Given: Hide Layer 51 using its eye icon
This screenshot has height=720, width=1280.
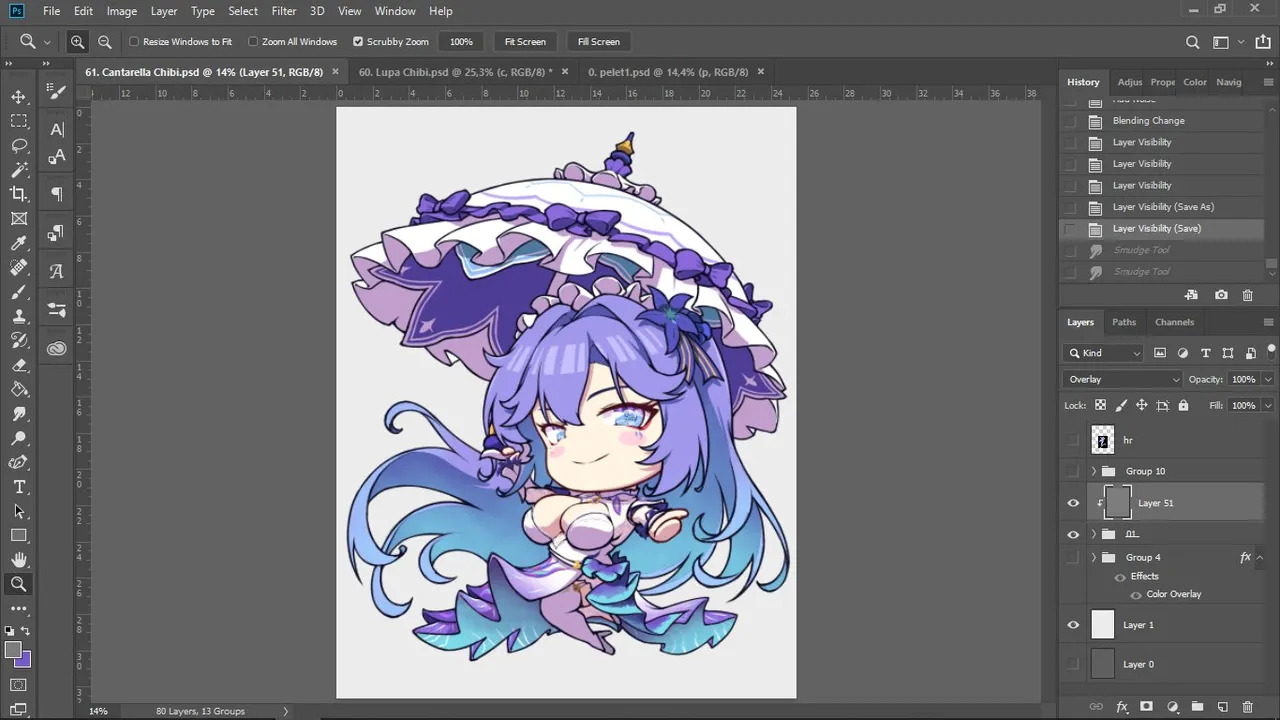Looking at the screenshot, I should [1073, 503].
